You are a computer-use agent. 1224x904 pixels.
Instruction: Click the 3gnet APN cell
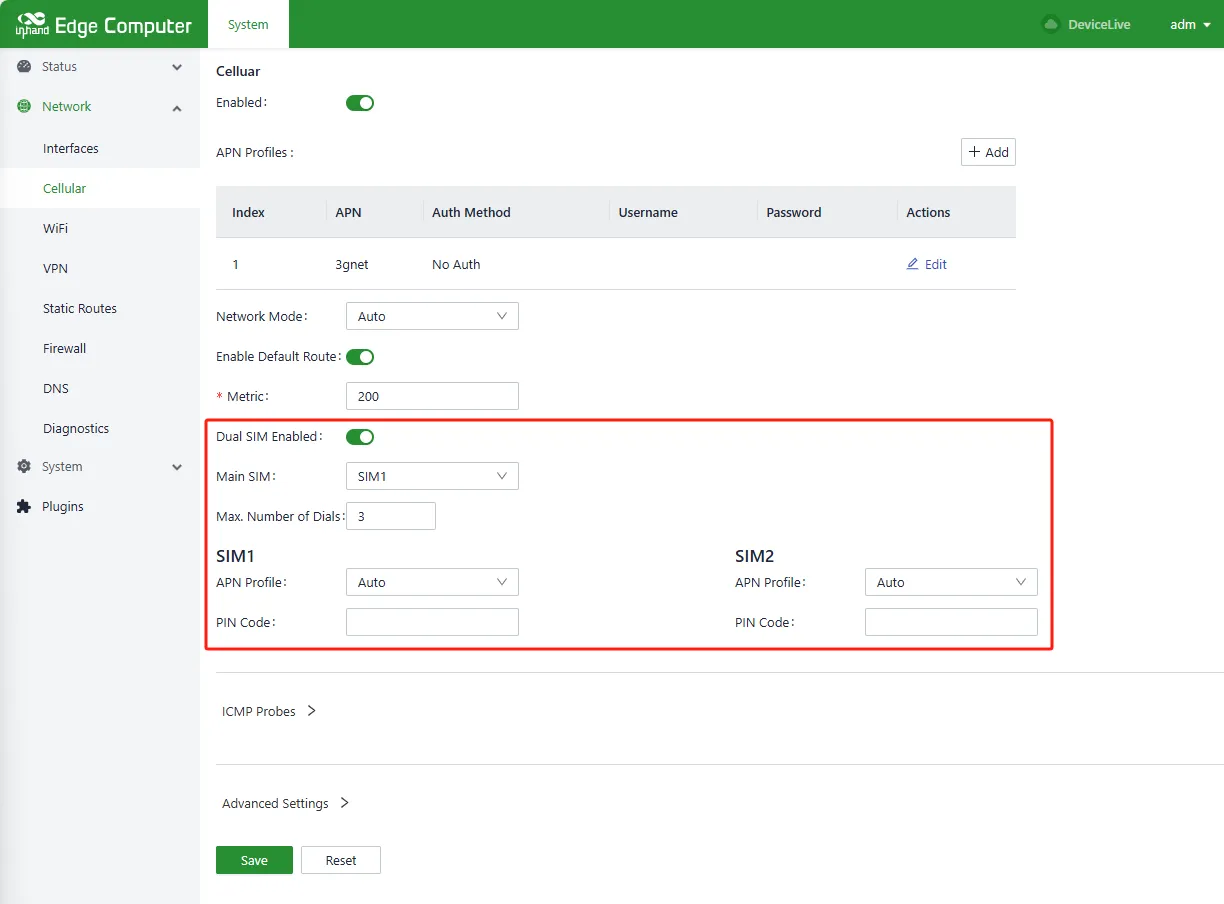click(352, 264)
